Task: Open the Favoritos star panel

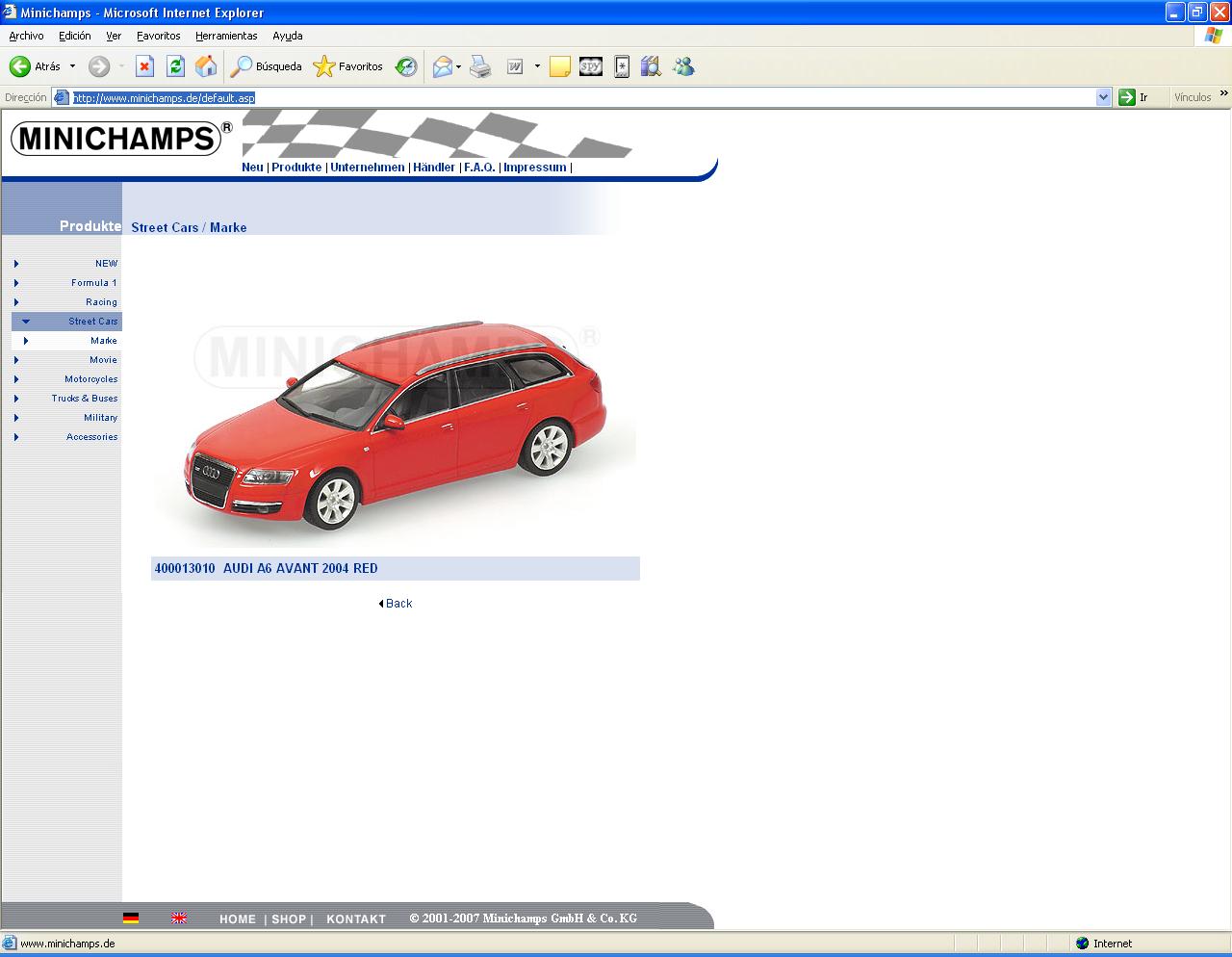Action: point(347,66)
